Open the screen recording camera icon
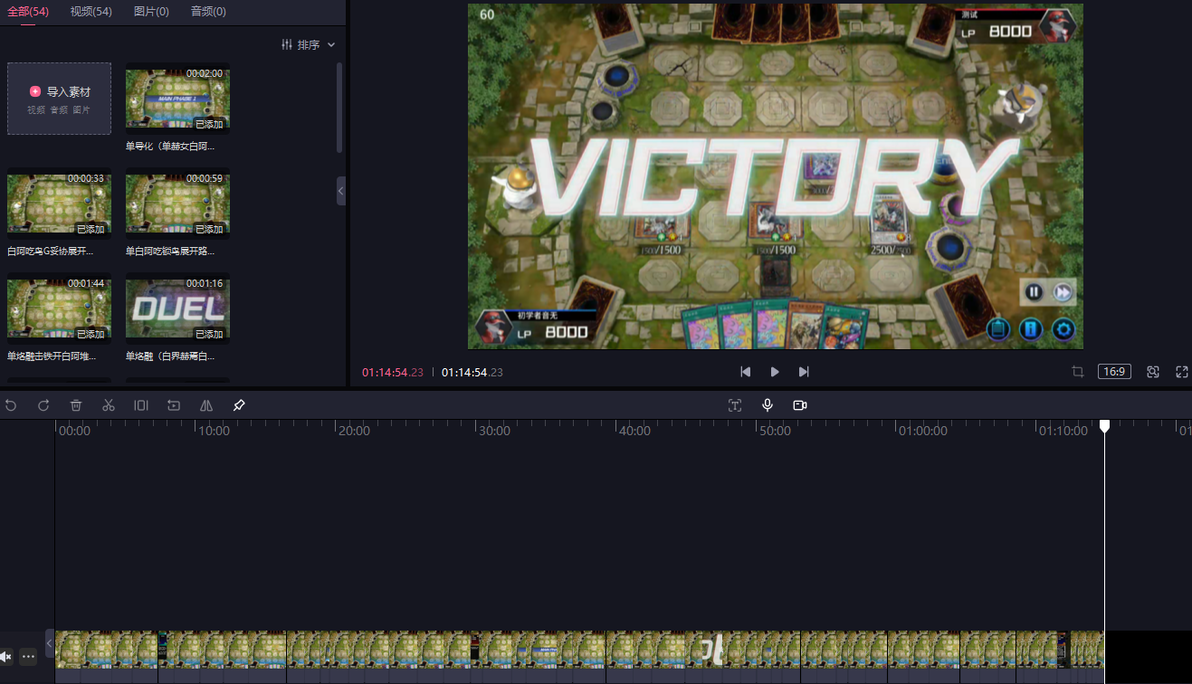Screen dimensions: 1192x684 pyautogui.click(x=800, y=405)
